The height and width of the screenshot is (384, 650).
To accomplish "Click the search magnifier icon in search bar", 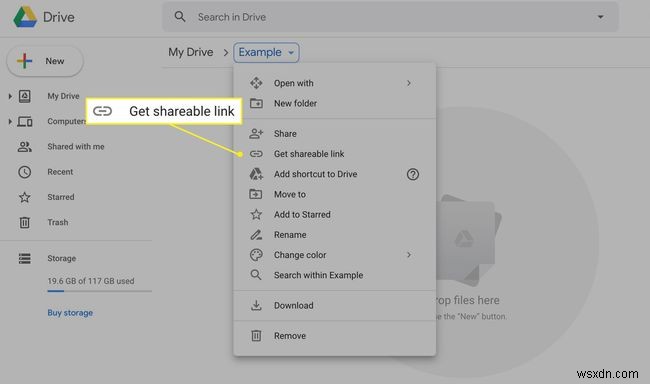I will pos(180,17).
